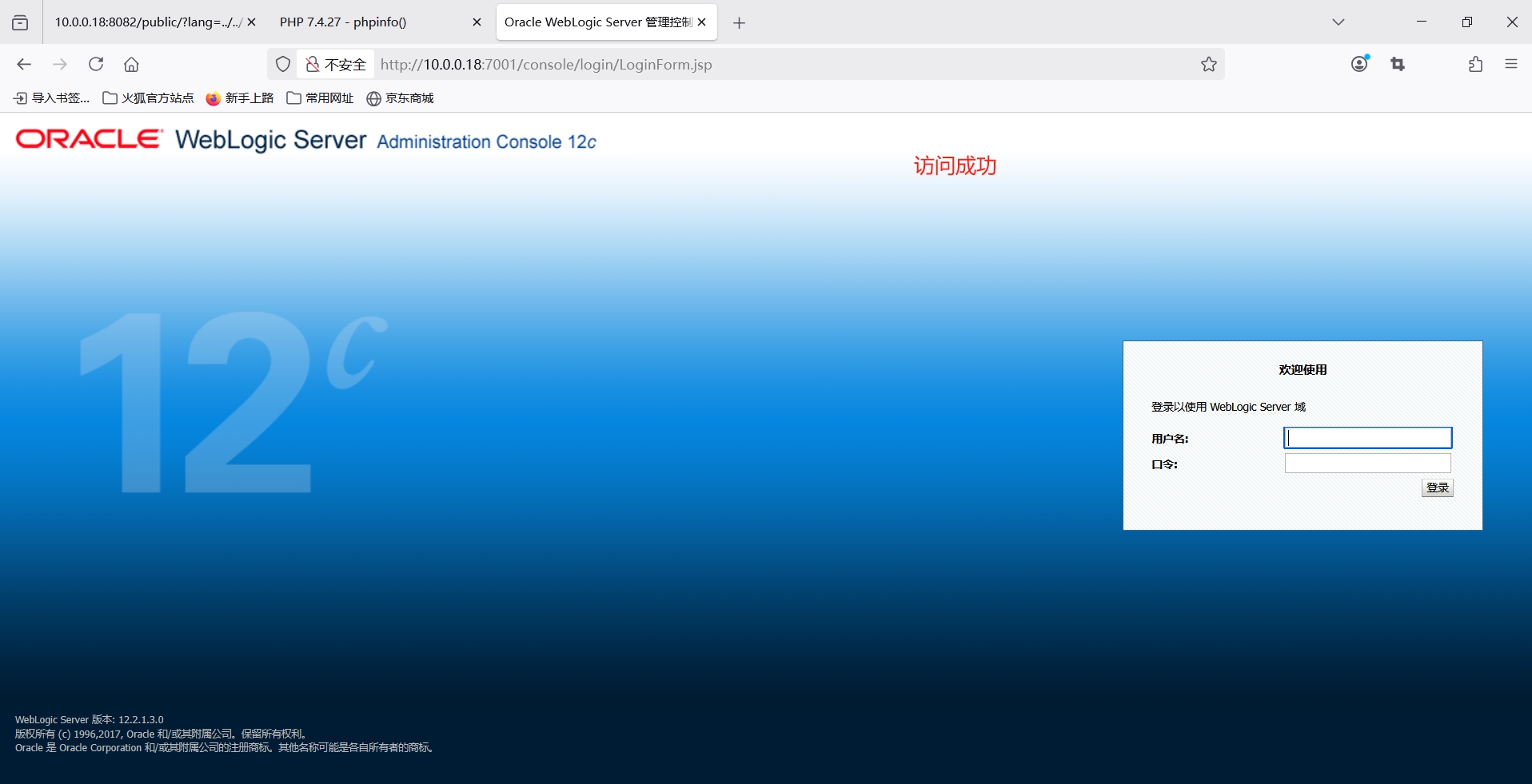The image size is (1532, 784).
Task: Open the 新手上路 bookmark
Action: tap(240, 98)
